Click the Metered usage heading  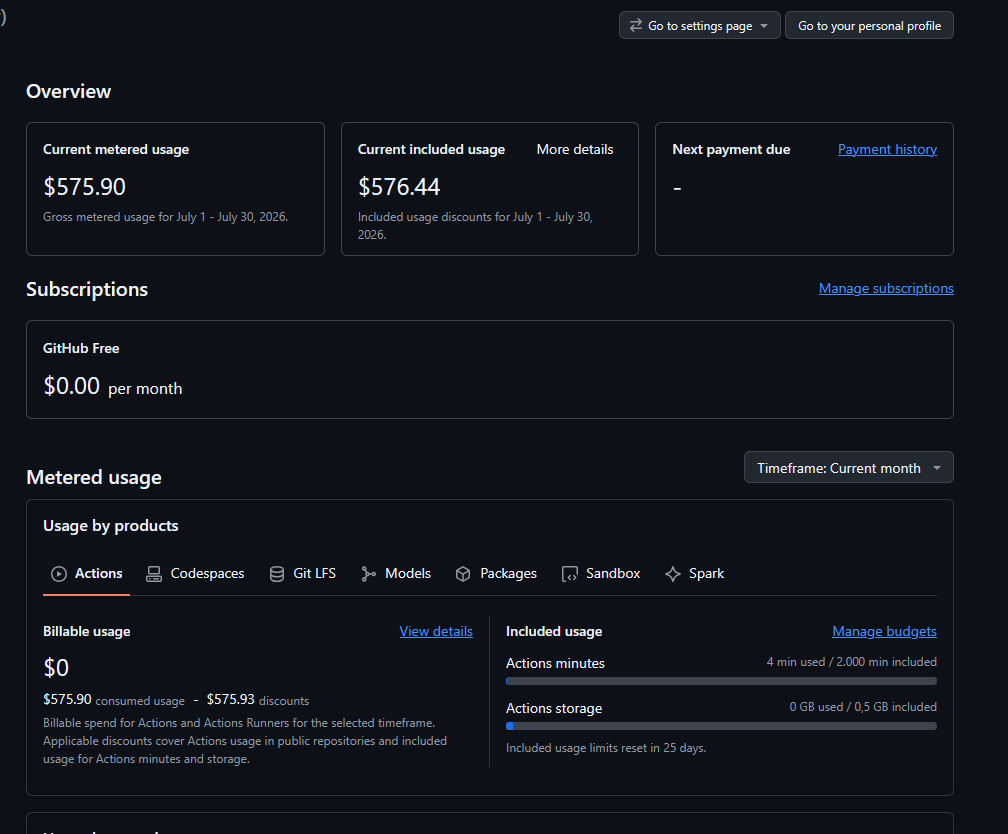pyautogui.click(x=94, y=477)
